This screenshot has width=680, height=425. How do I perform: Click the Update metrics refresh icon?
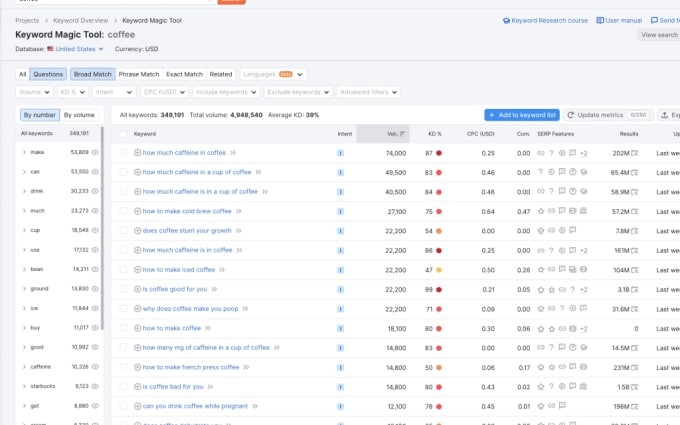click(571, 115)
